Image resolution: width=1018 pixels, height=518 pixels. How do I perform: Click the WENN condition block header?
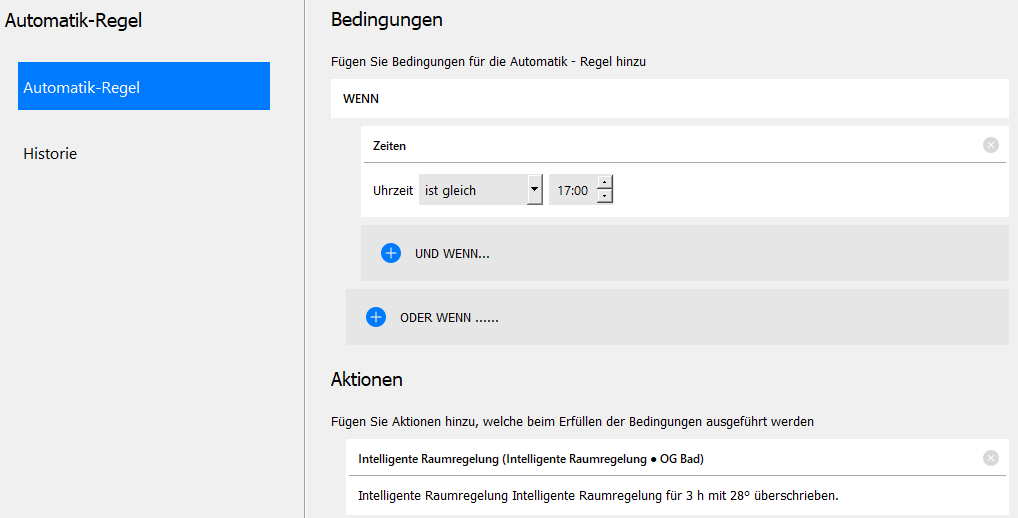click(361, 99)
